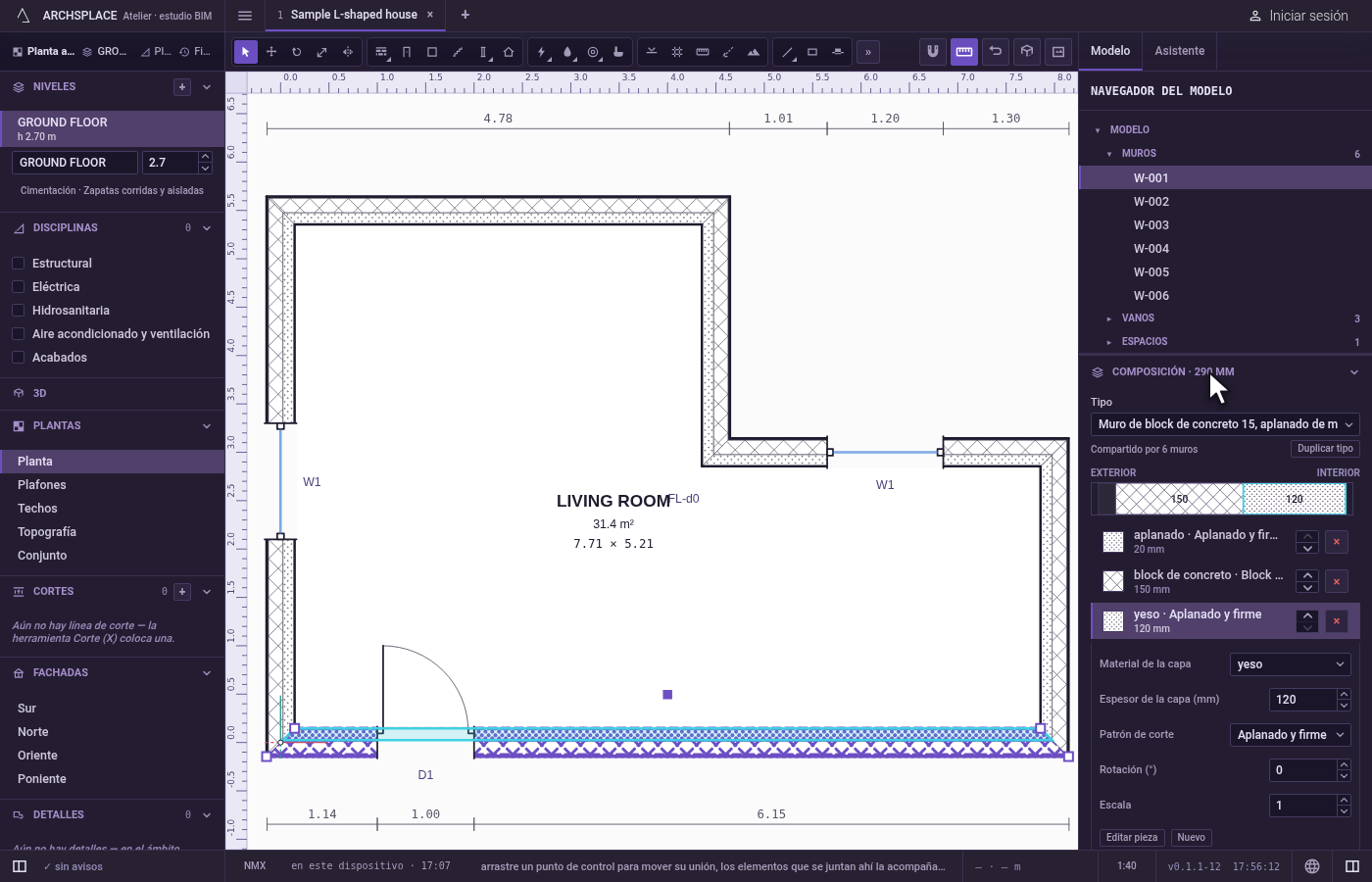This screenshot has width=1372, height=882.
Task: Select the Plafones plan view
Action: [x=113, y=485]
